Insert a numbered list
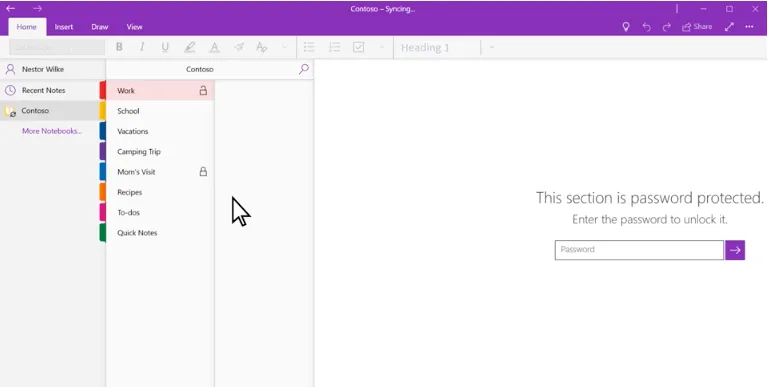Screen dimensions: 768x387 pyautogui.click(x=334, y=47)
